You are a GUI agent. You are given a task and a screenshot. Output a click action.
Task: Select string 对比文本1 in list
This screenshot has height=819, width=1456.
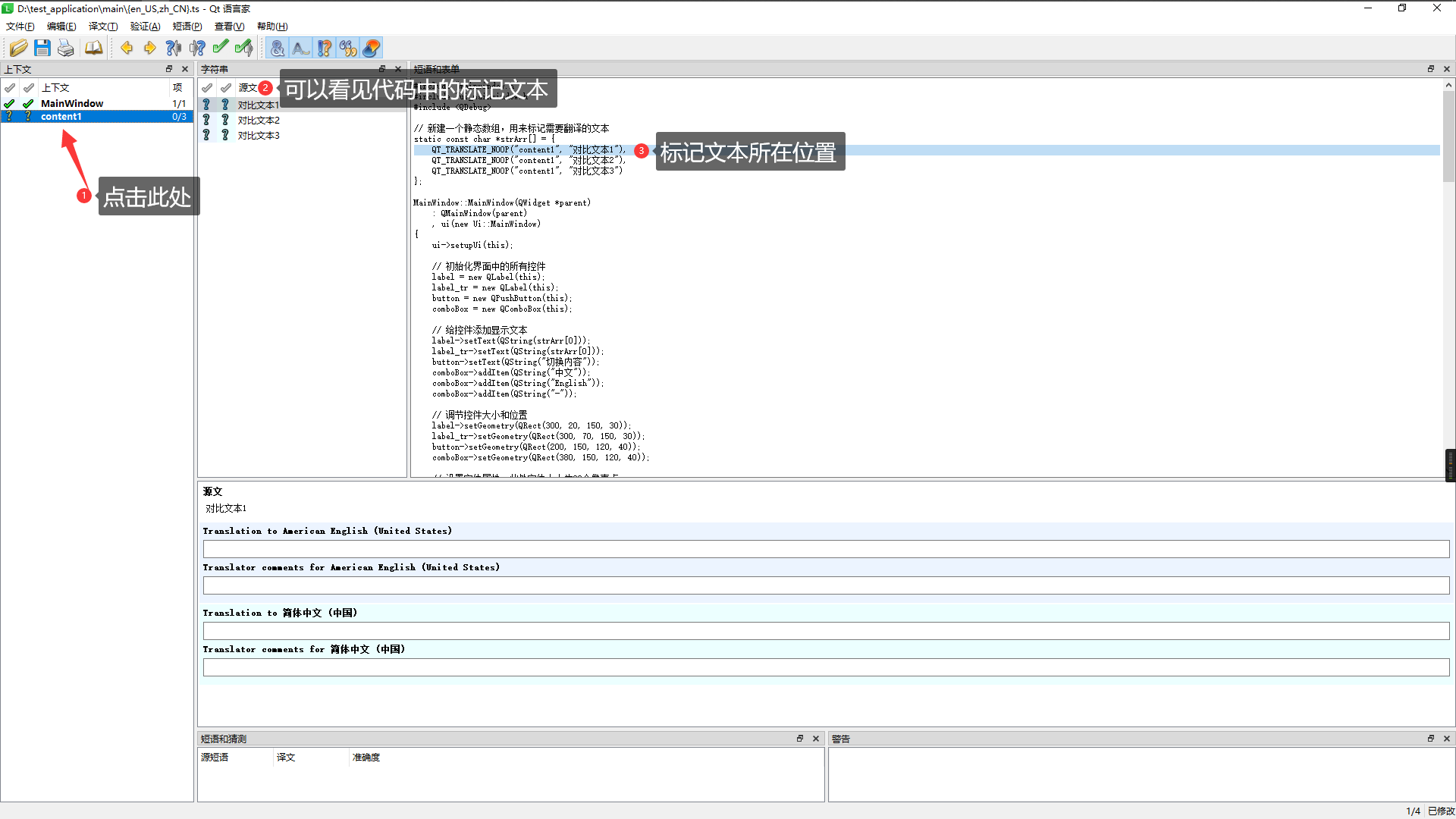[258, 105]
